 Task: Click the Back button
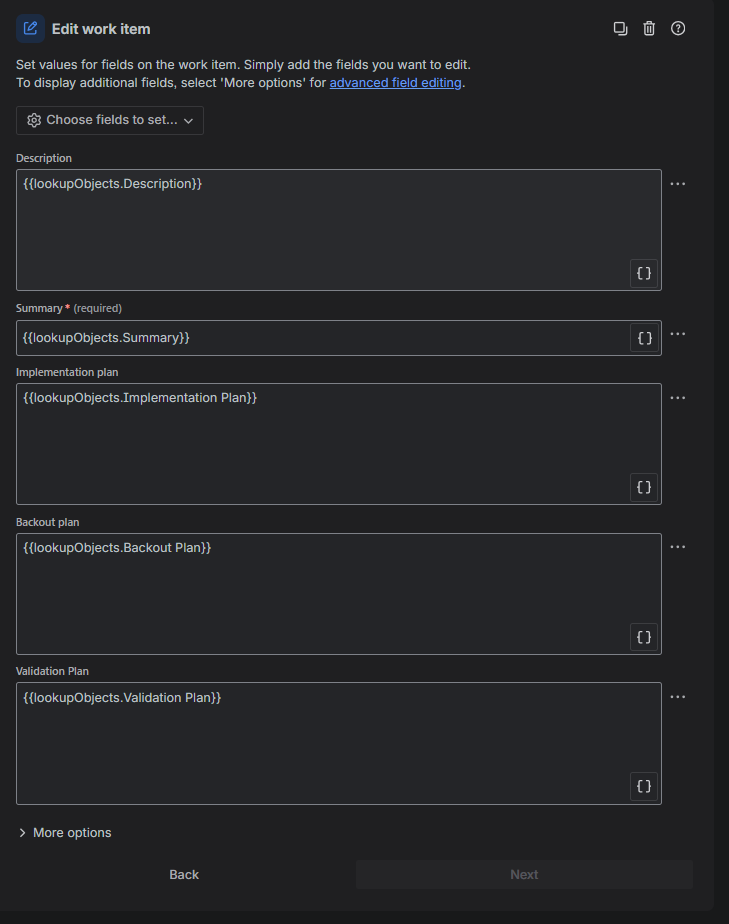click(184, 874)
